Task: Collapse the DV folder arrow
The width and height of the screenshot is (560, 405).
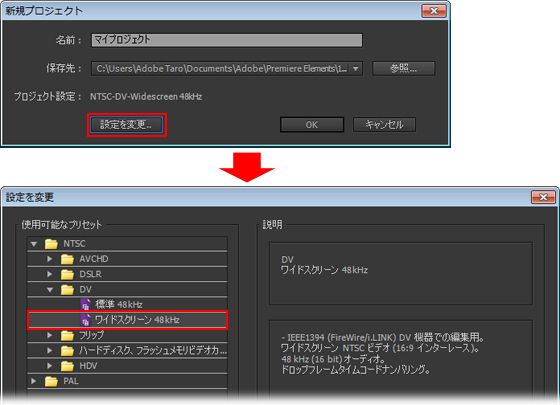Action: click(50, 290)
